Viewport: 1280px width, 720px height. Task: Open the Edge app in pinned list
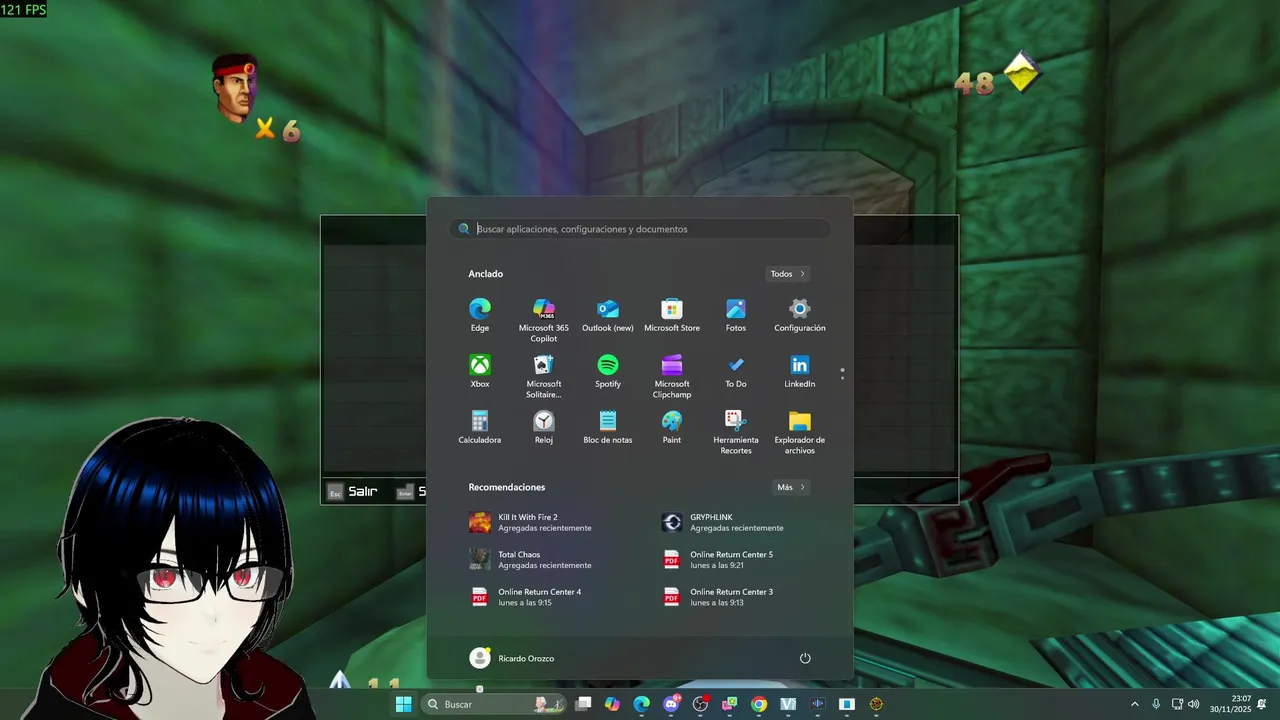click(480, 315)
